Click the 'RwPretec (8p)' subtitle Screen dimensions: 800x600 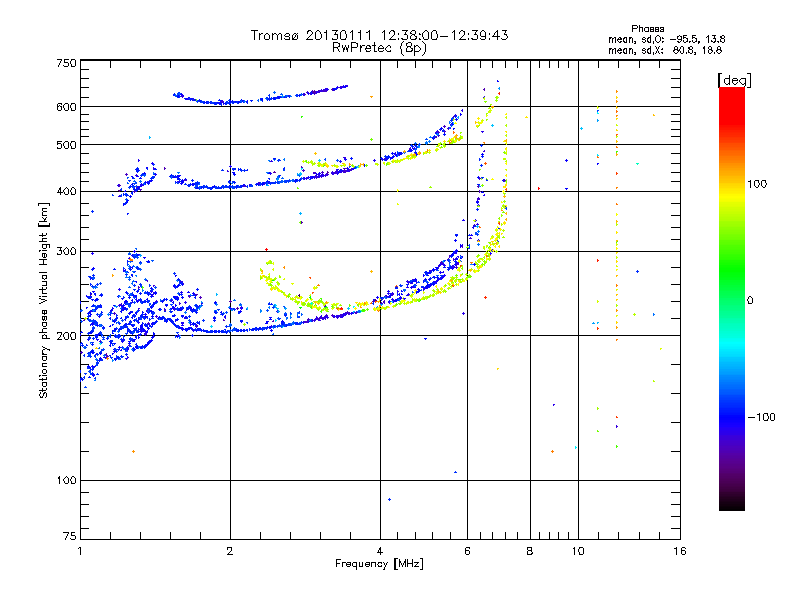click(379, 48)
